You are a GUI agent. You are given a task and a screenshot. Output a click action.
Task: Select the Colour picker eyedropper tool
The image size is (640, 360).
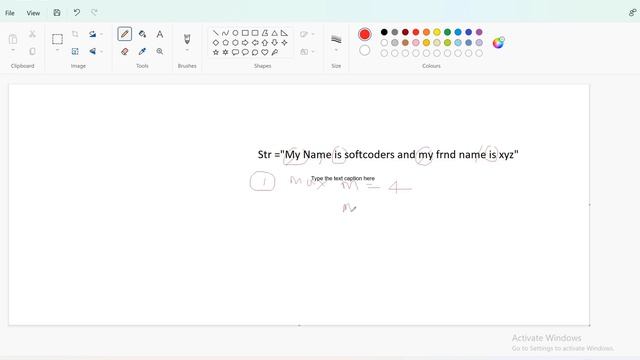coord(142,51)
